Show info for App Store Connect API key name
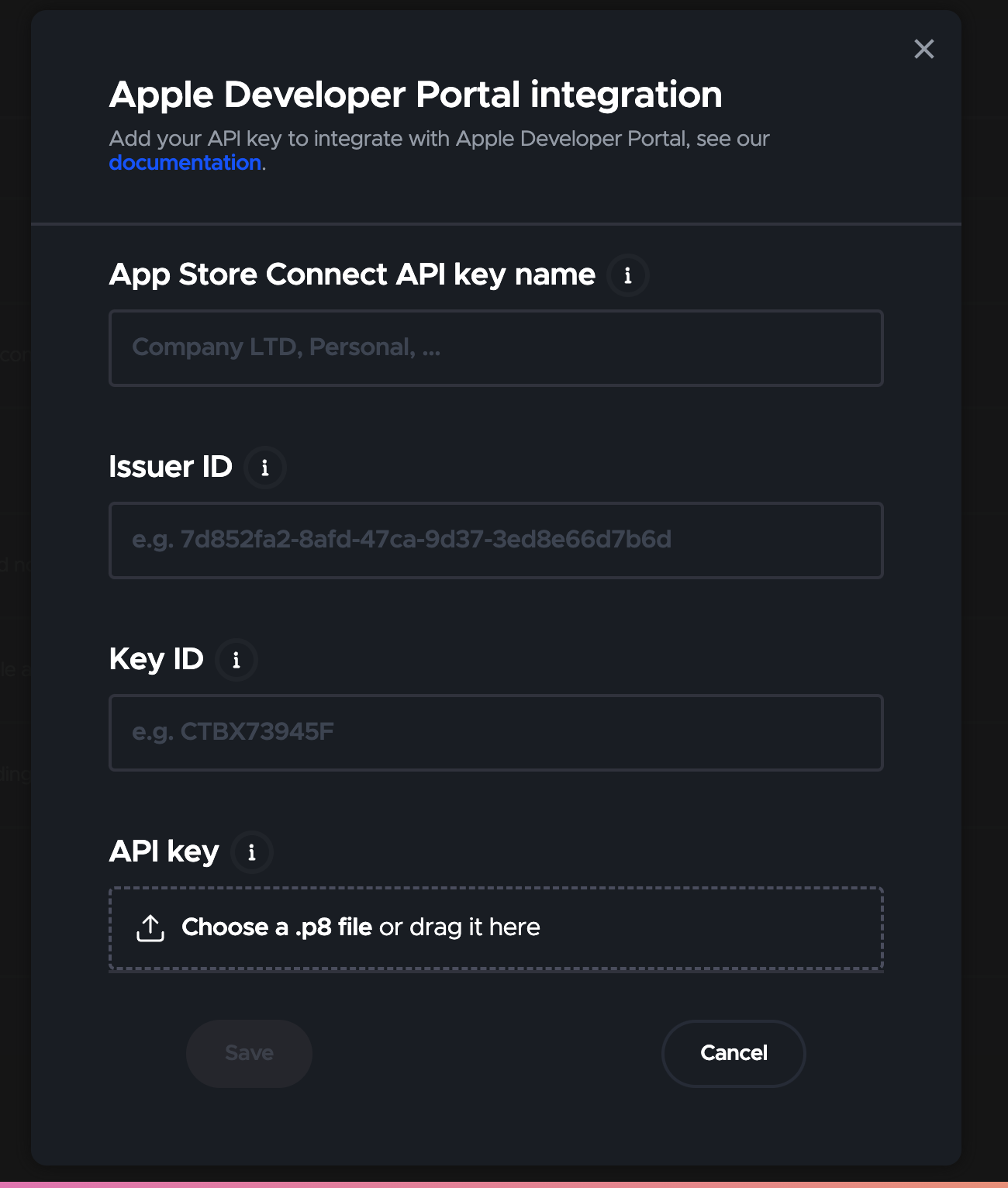The height and width of the screenshot is (1188, 1008). tap(628, 275)
